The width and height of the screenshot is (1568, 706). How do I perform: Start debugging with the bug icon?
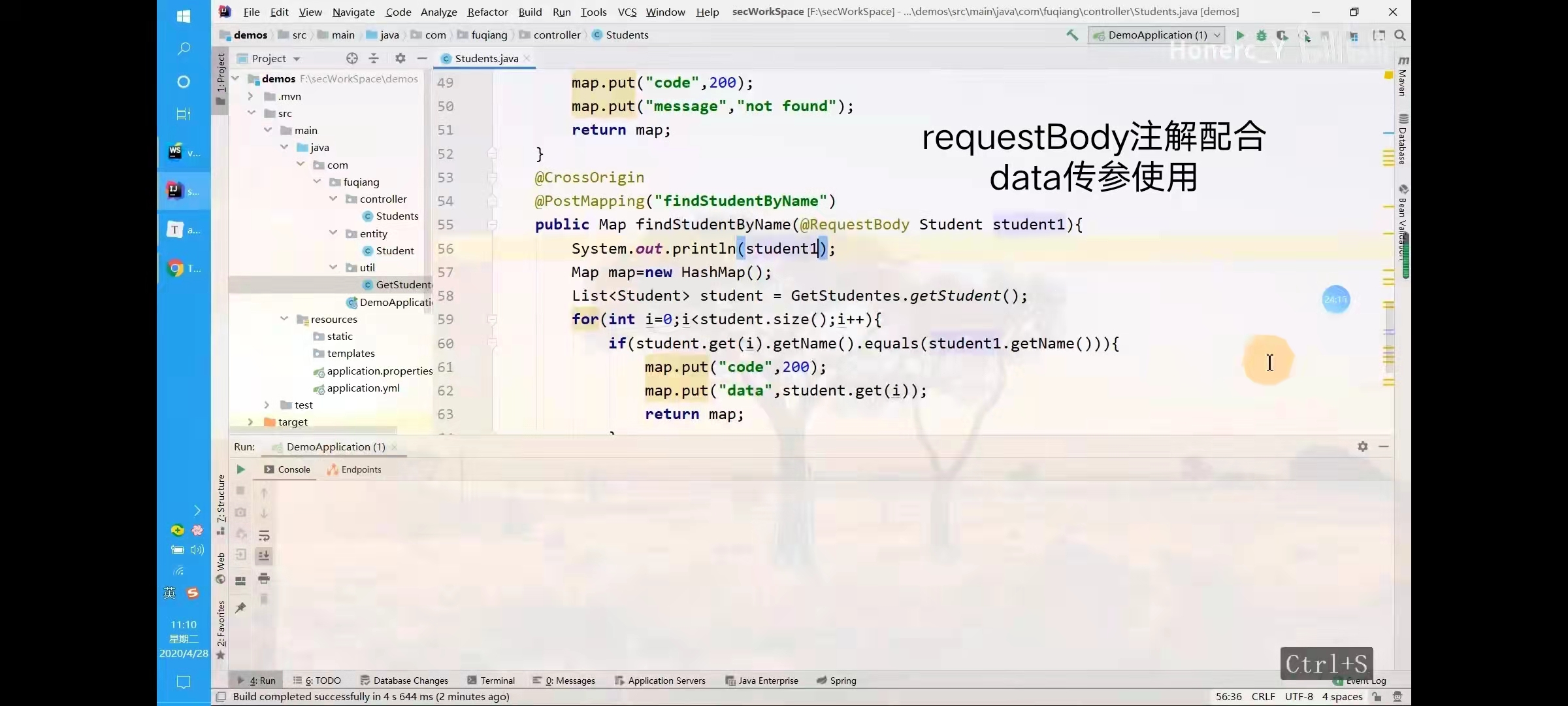[1262, 35]
